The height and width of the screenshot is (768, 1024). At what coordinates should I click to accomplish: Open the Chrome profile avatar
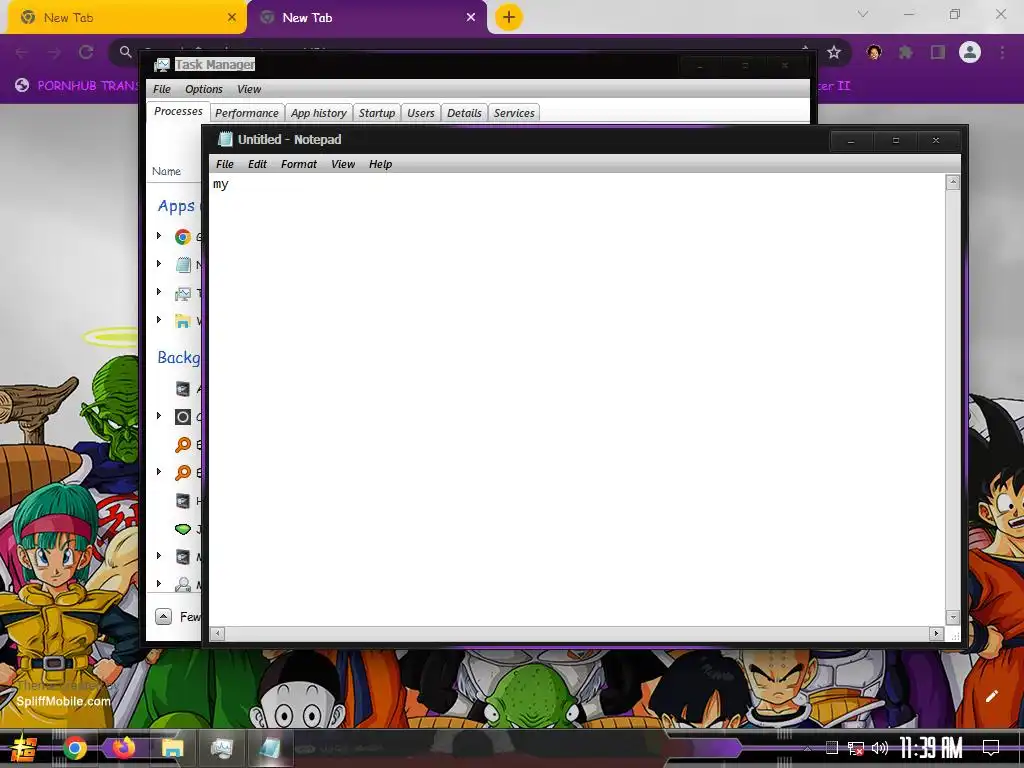pos(970,52)
